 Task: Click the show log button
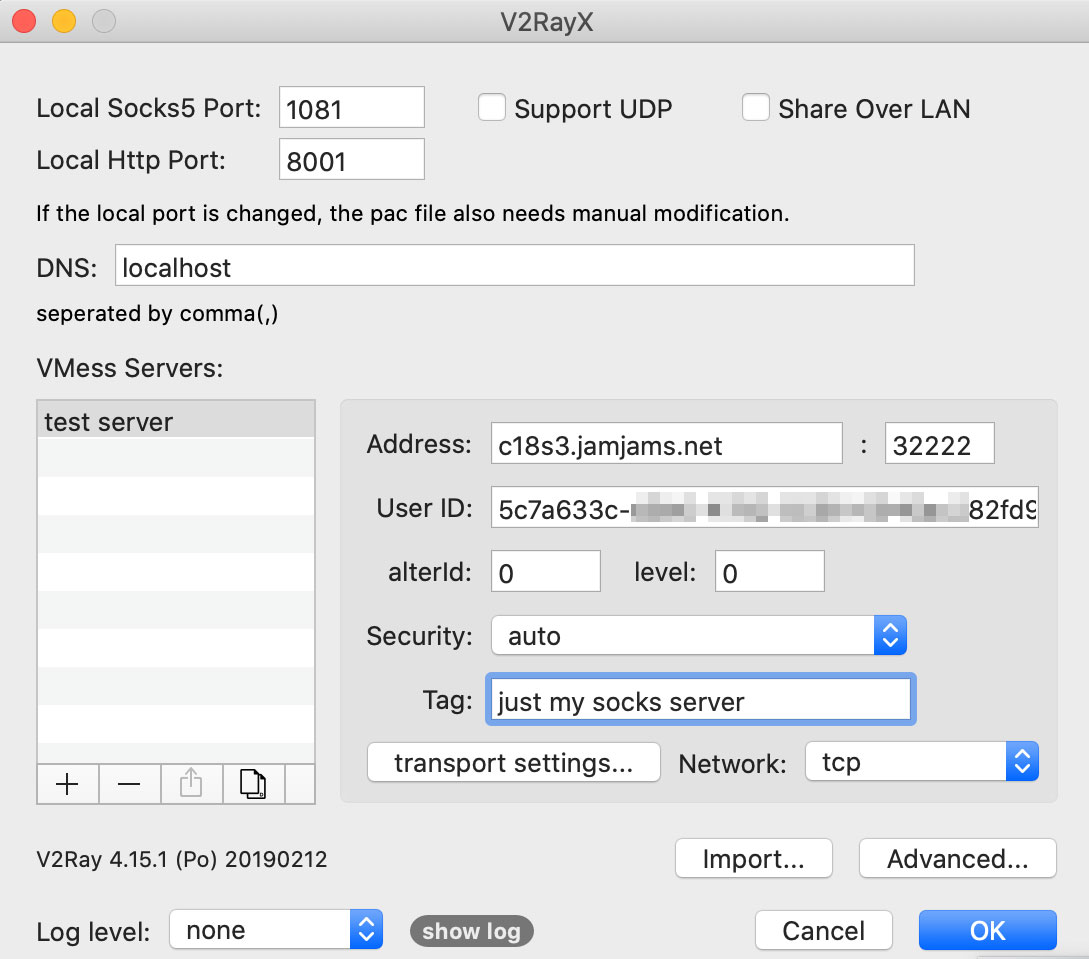click(472, 931)
